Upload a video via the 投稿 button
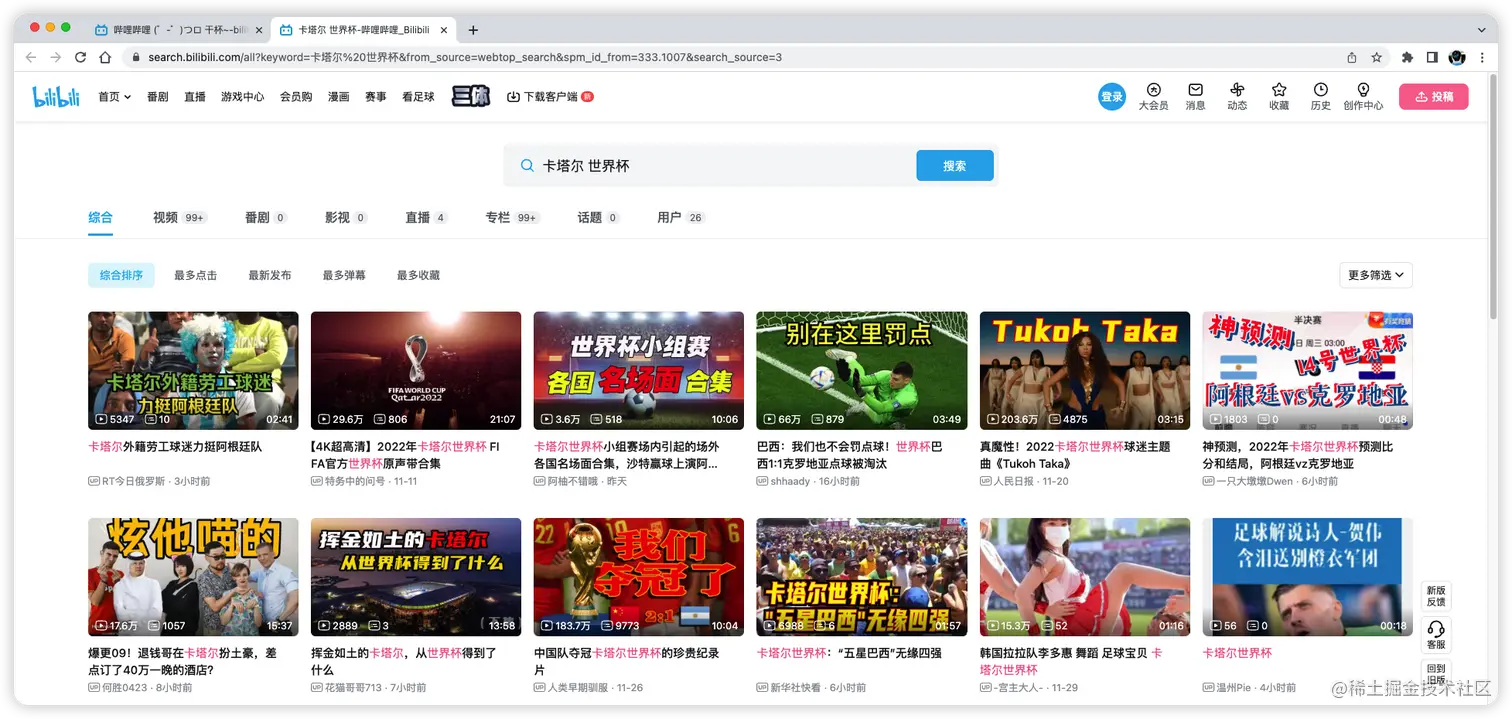 (x=1433, y=96)
